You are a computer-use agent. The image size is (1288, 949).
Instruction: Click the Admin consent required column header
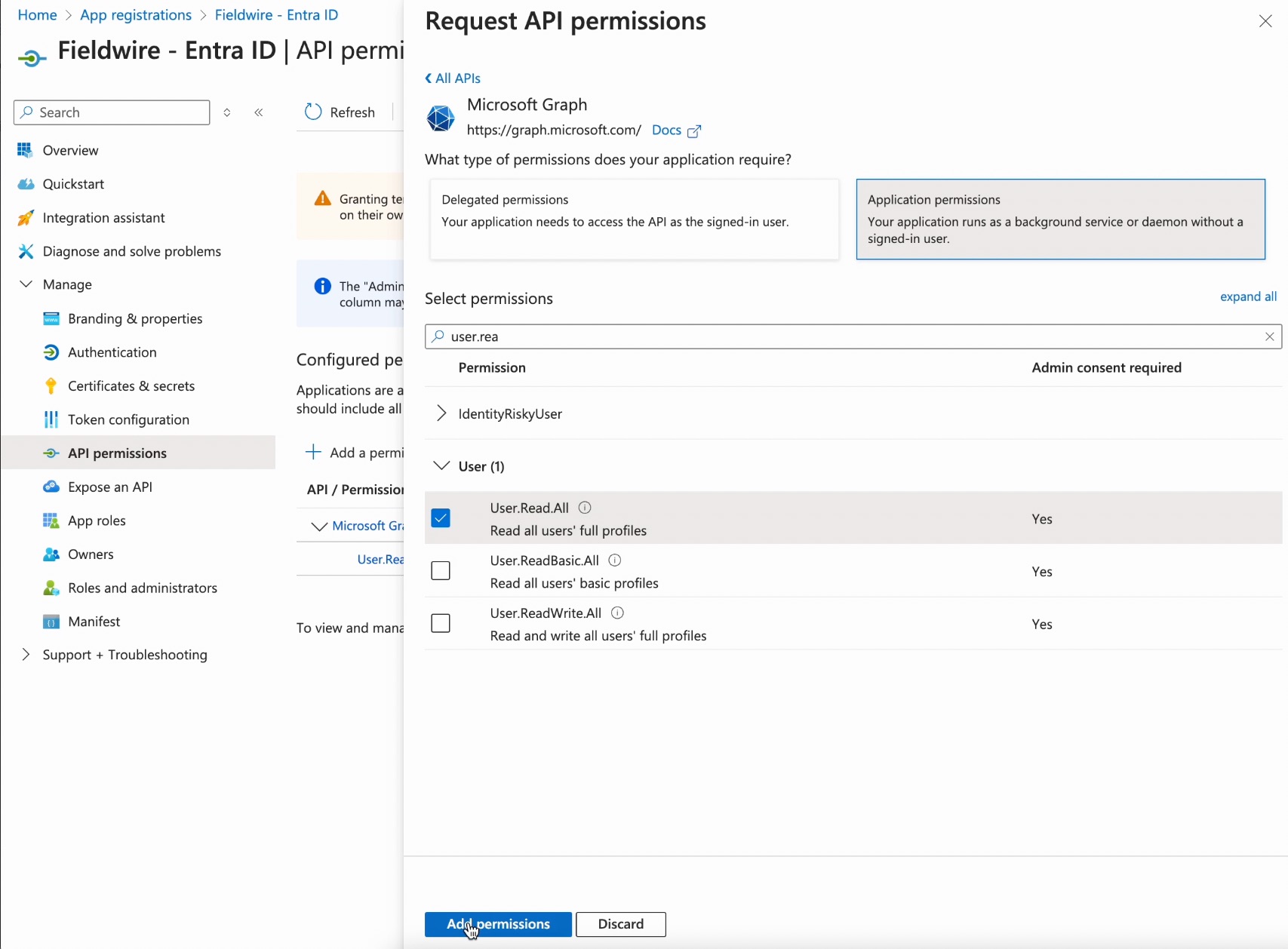(1106, 367)
